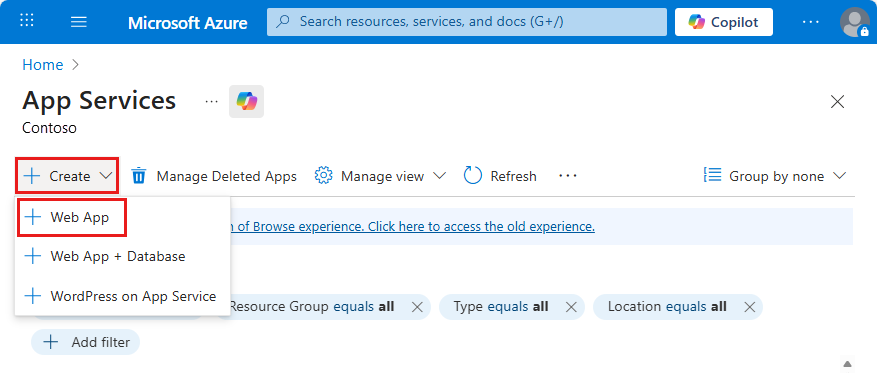This screenshot has width=877, height=373.
Task: Click the scroll-up arrow at bottom right
Action: pos(848,363)
